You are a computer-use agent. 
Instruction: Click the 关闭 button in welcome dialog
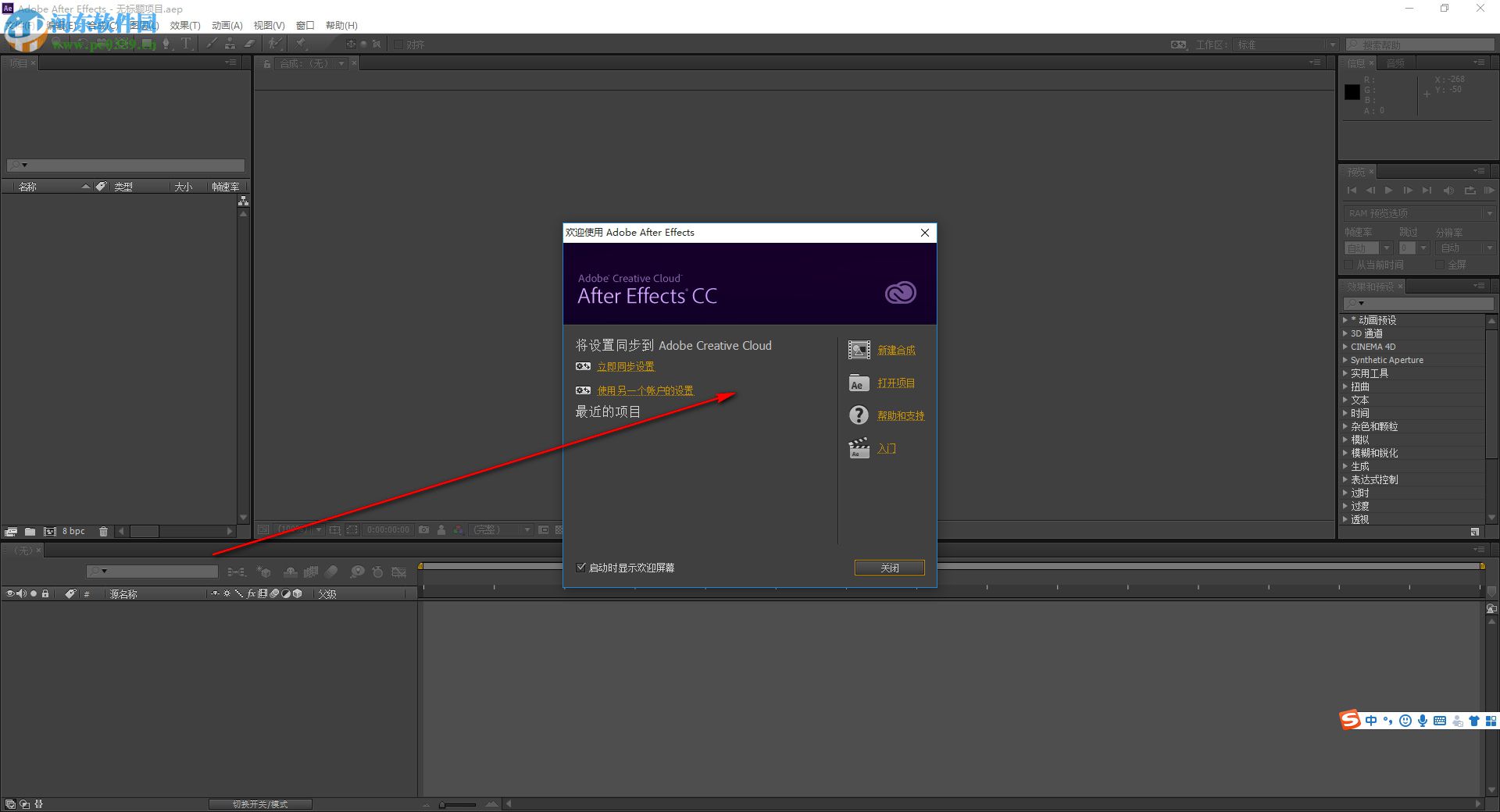tap(890, 568)
